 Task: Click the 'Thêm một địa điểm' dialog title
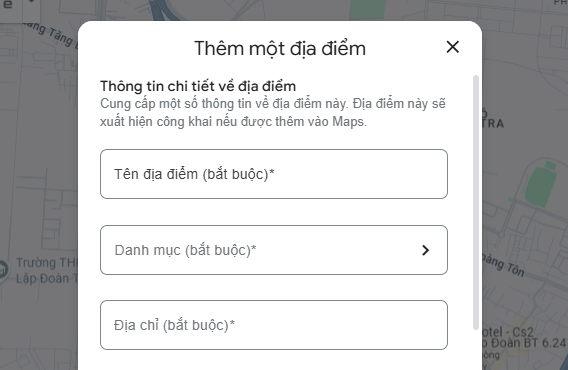click(280, 49)
